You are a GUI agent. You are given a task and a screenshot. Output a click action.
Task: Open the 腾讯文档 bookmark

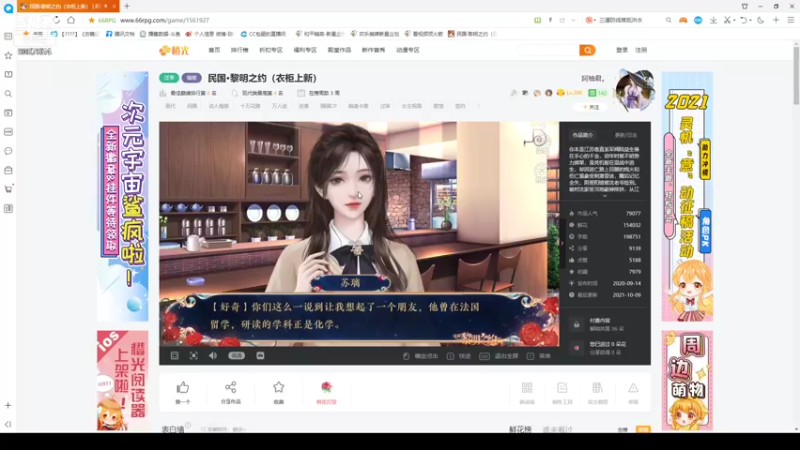point(120,34)
